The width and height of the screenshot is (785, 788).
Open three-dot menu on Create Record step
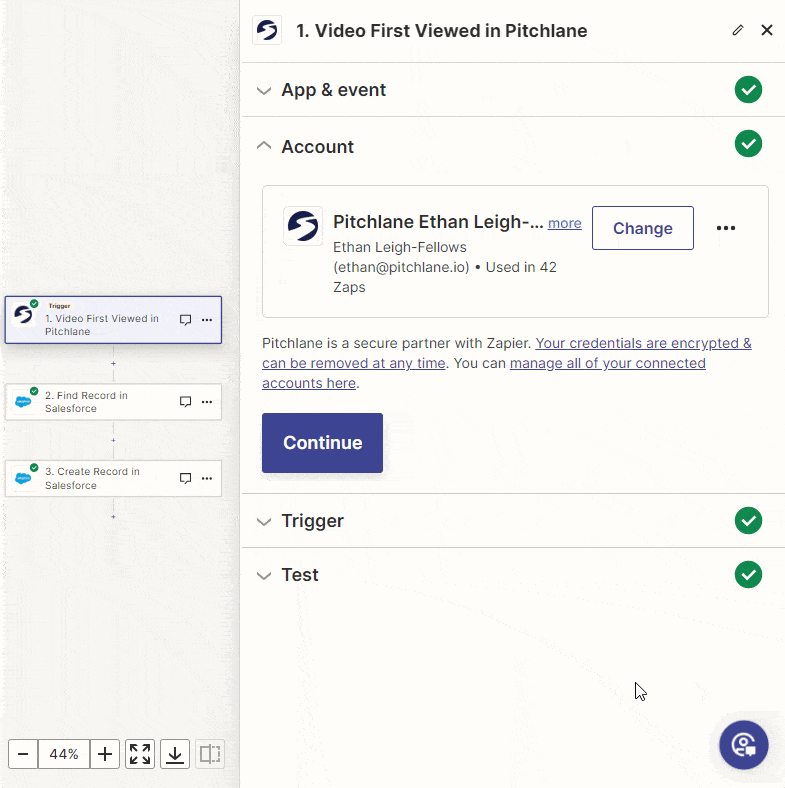pos(207,478)
